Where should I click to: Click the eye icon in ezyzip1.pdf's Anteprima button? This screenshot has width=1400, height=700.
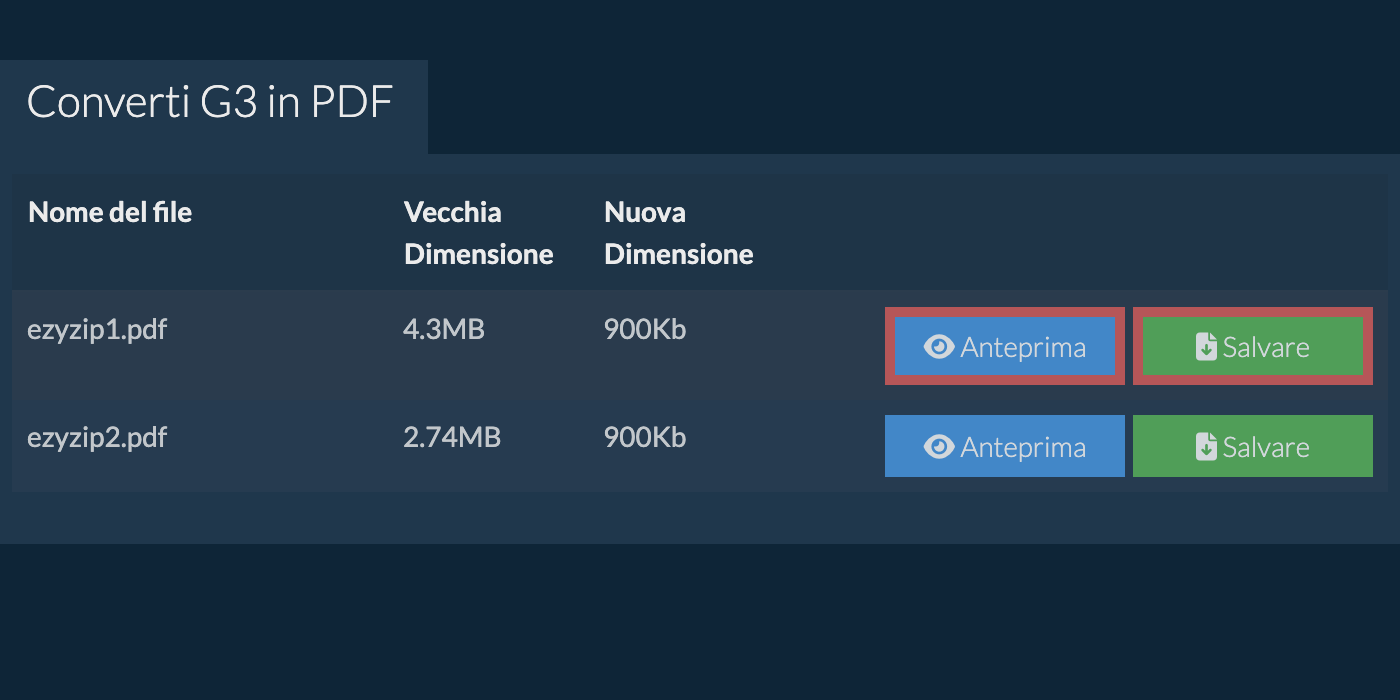click(939, 347)
